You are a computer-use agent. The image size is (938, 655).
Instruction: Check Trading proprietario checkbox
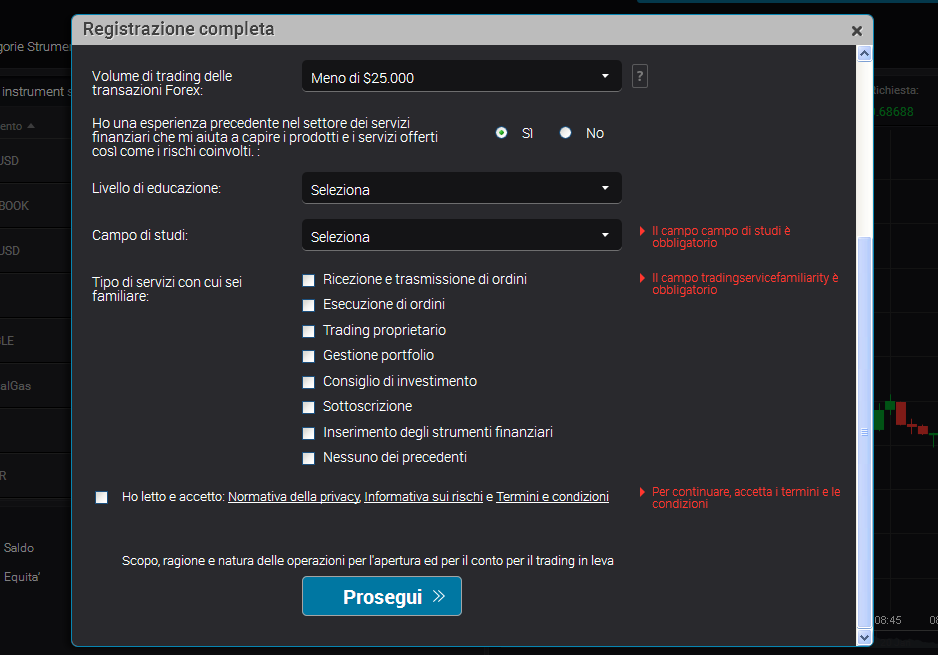coord(309,331)
